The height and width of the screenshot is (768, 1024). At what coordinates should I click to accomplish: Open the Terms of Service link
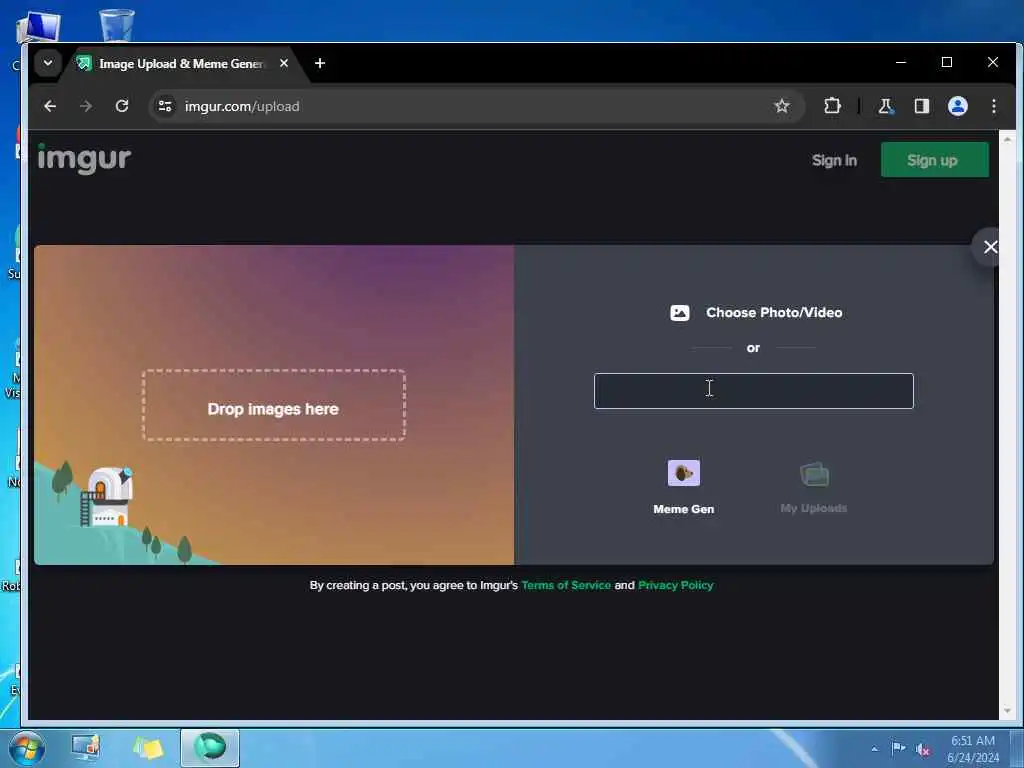pyautogui.click(x=566, y=585)
